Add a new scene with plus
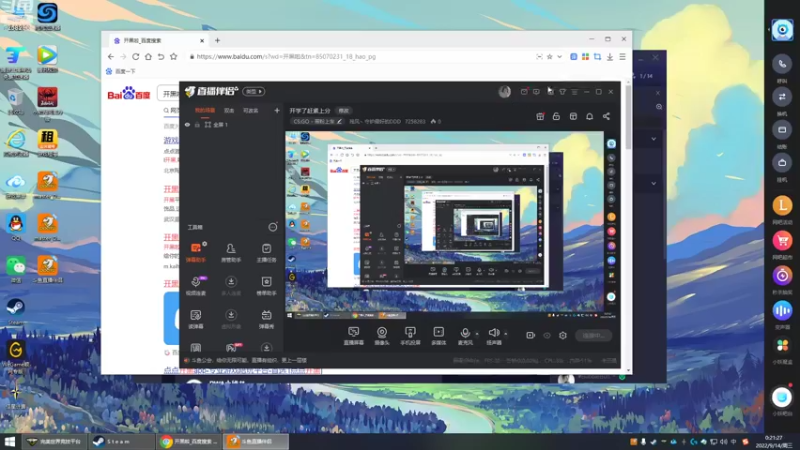800x450 pixels. coord(277,110)
